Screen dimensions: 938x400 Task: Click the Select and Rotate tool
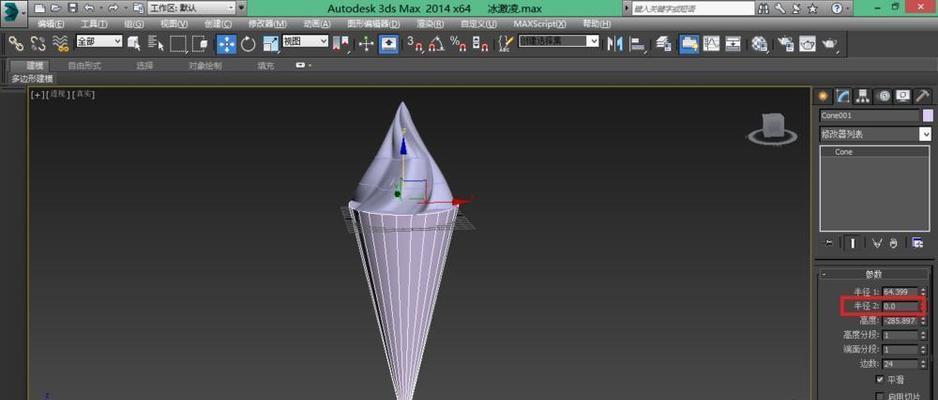tap(247, 43)
